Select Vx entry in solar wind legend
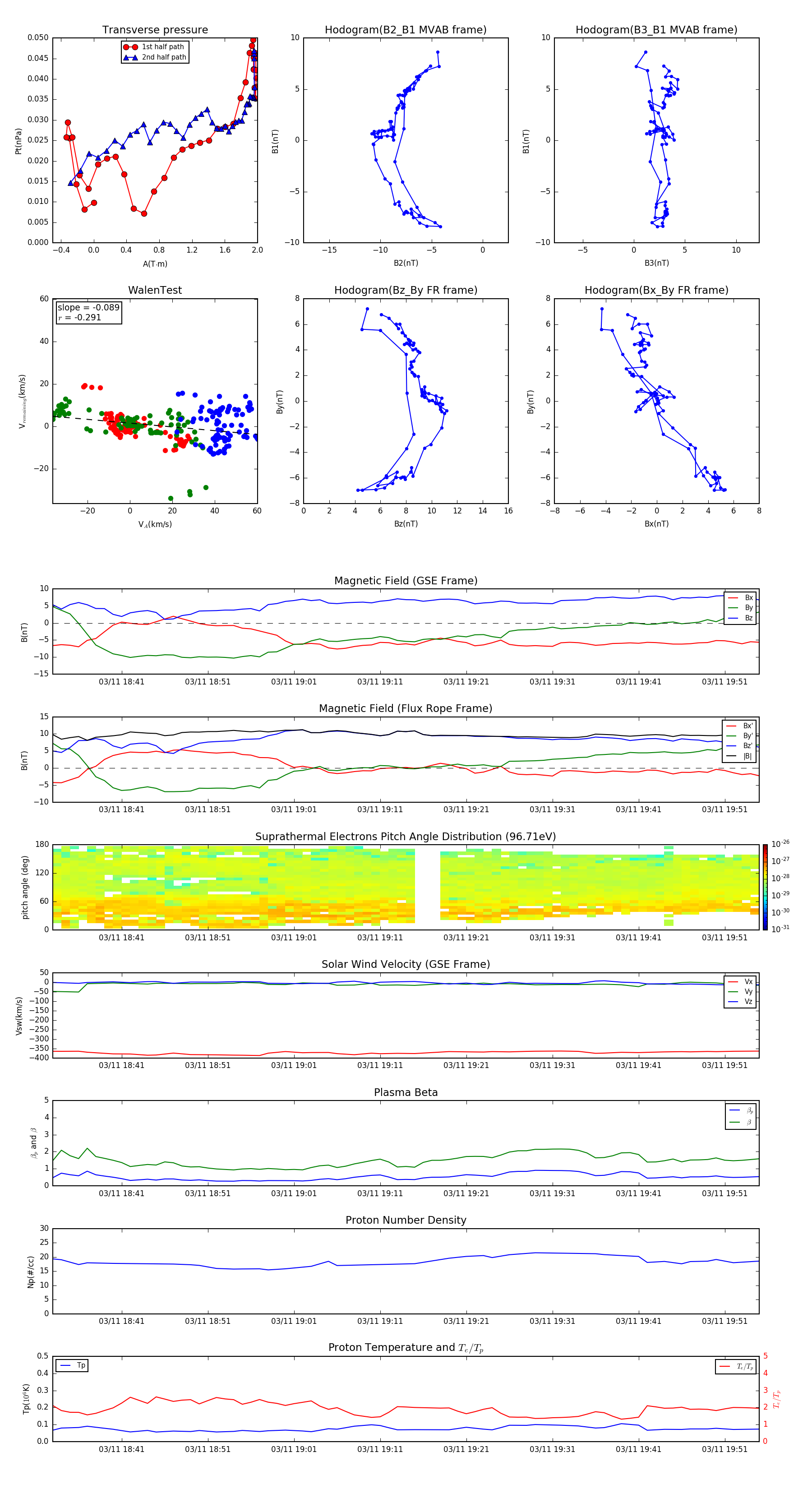 (740, 981)
